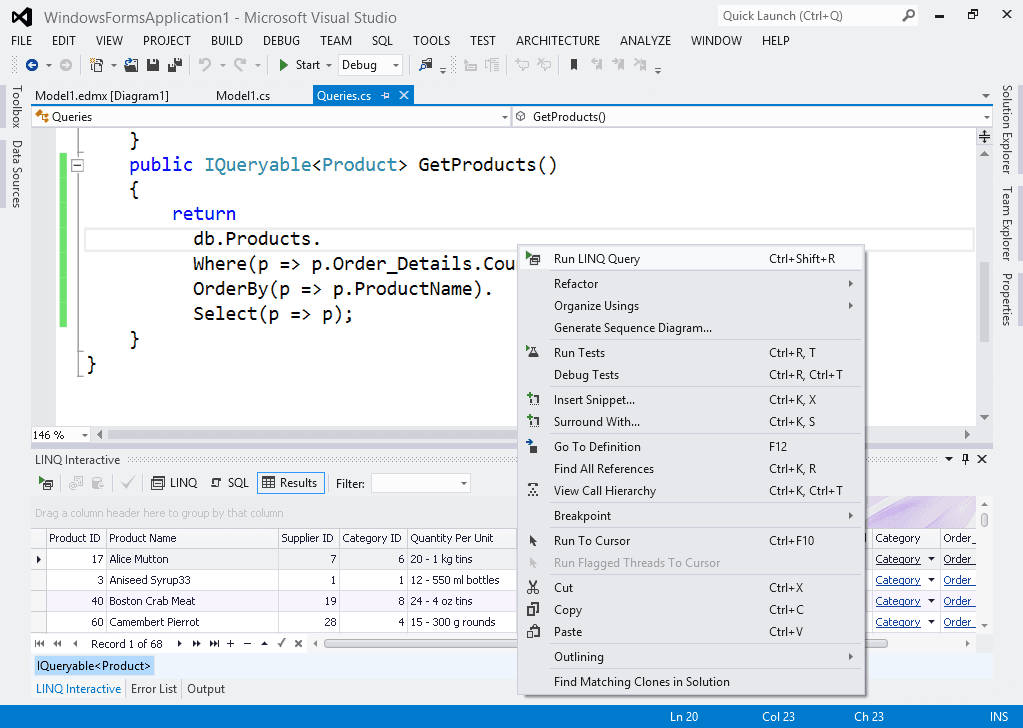The width and height of the screenshot is (1023, 728).
Task: Switch to Results view in LINQ Interactive
Action: click(290, 483)
